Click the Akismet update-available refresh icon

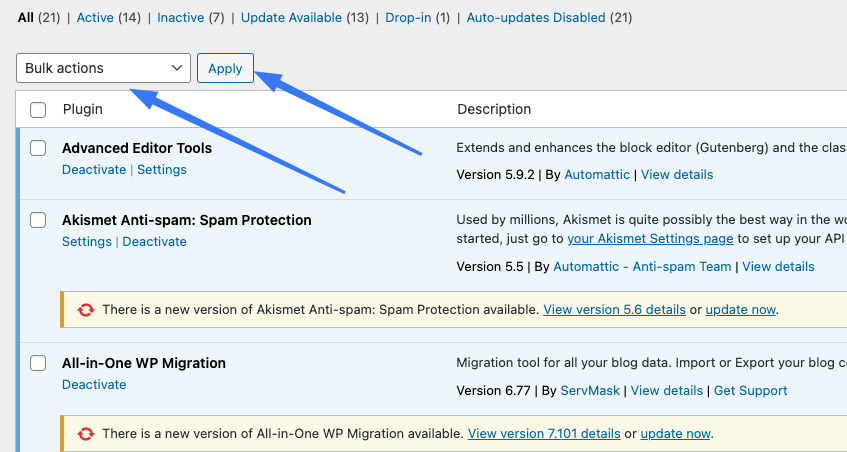pyautogui.click(x=86, y=310)
